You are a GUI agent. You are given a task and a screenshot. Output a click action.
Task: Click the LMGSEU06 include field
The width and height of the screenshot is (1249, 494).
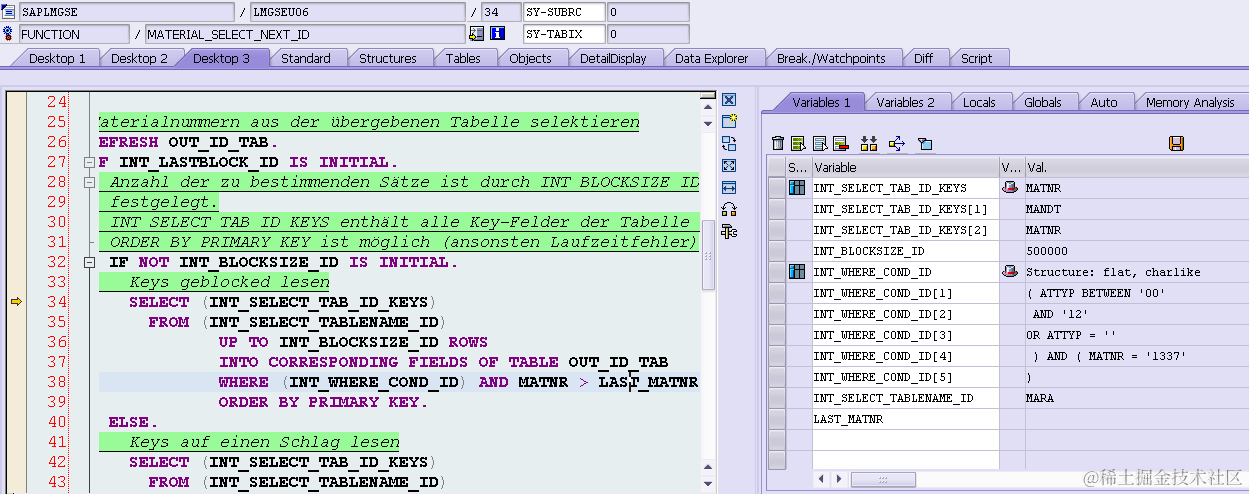(358, 12)
